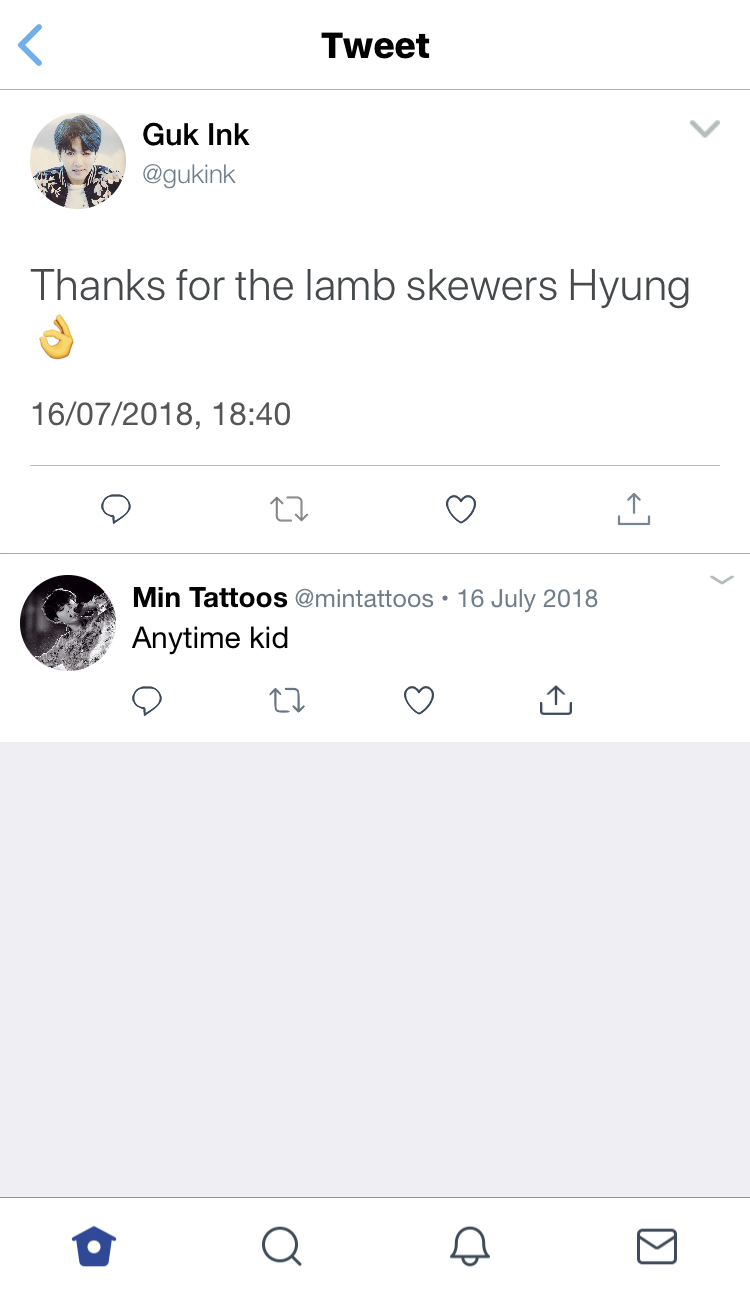Screen dimensions: 750x1295
Task: Like the 'Anytime kid' reply
Action: point(419,702)
